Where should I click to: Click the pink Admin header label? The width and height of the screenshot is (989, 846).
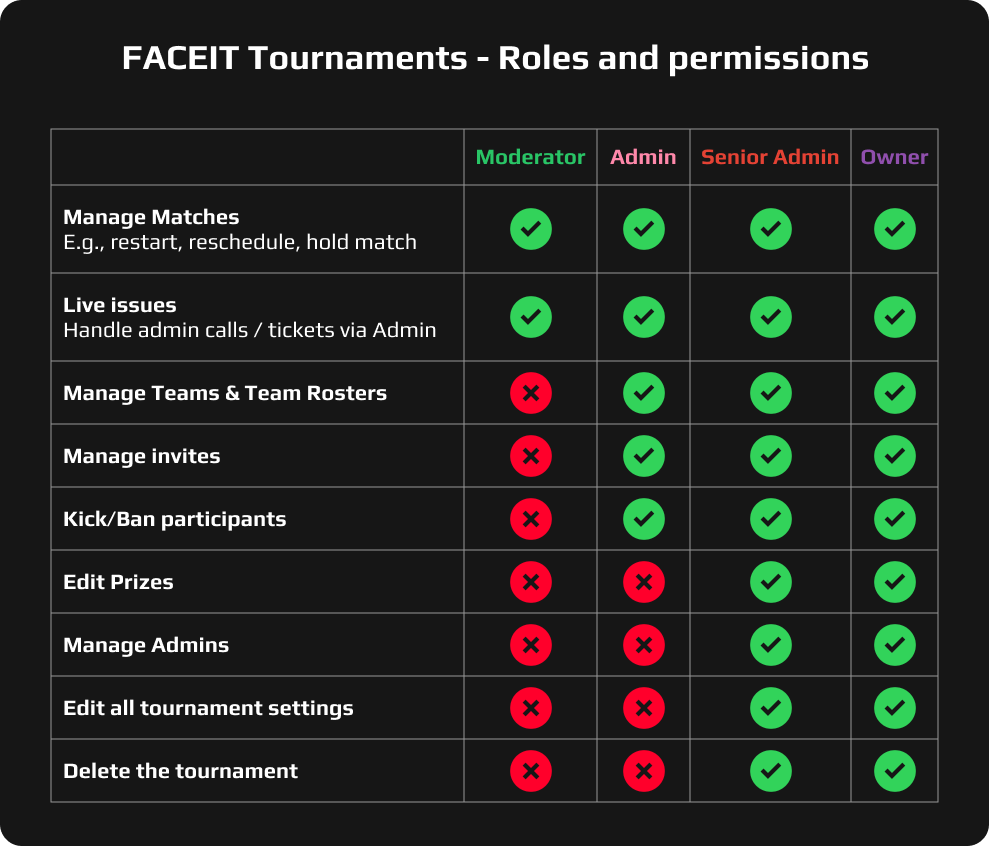643,157
